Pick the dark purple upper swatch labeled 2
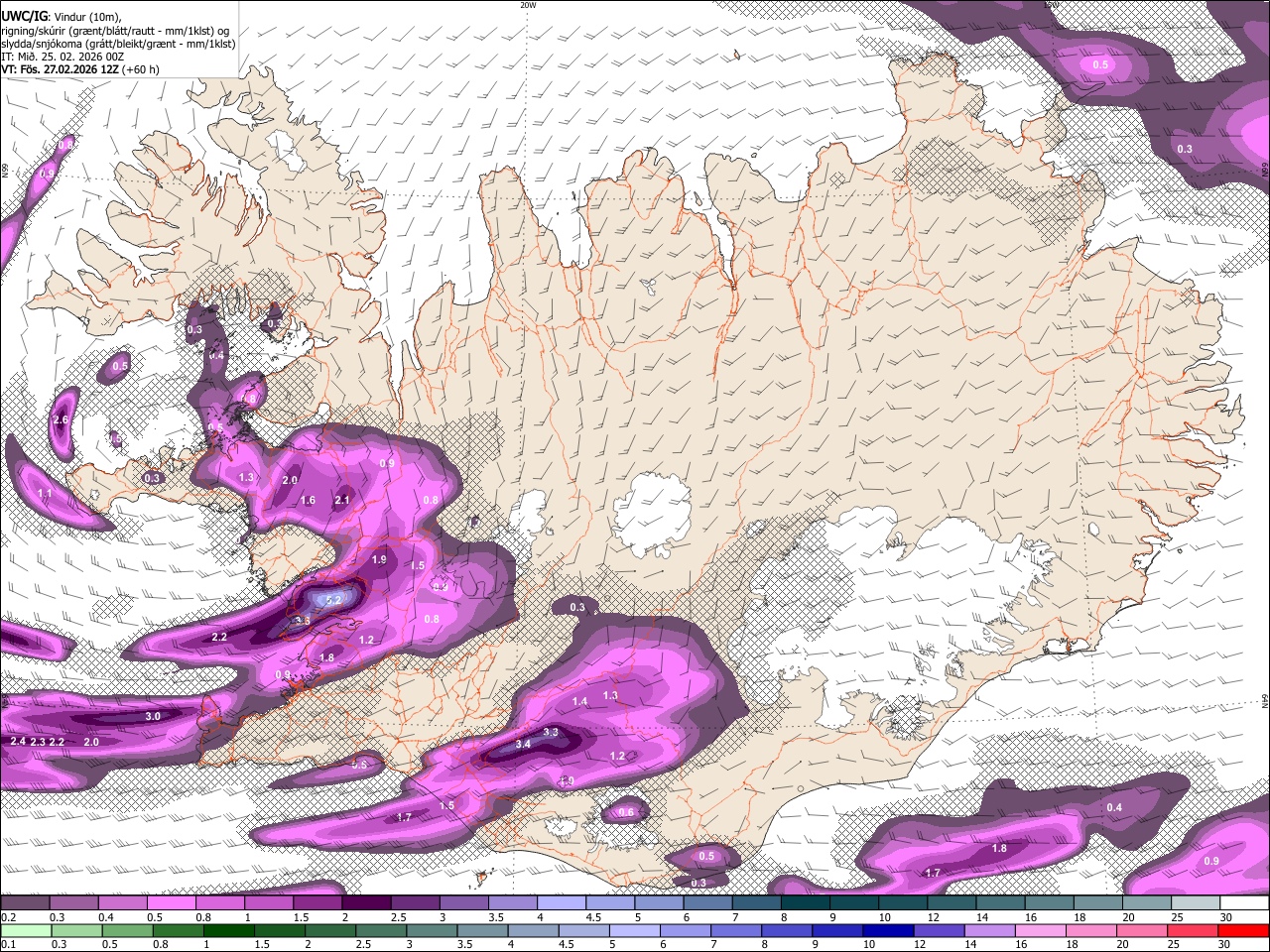Image resolution: width=1270 pixels, height=952 pixels. tap(365, 903)
